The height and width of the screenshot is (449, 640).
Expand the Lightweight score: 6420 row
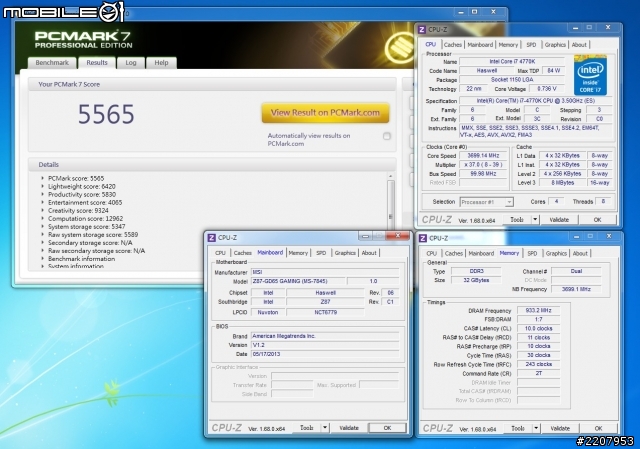coord(42,187)
